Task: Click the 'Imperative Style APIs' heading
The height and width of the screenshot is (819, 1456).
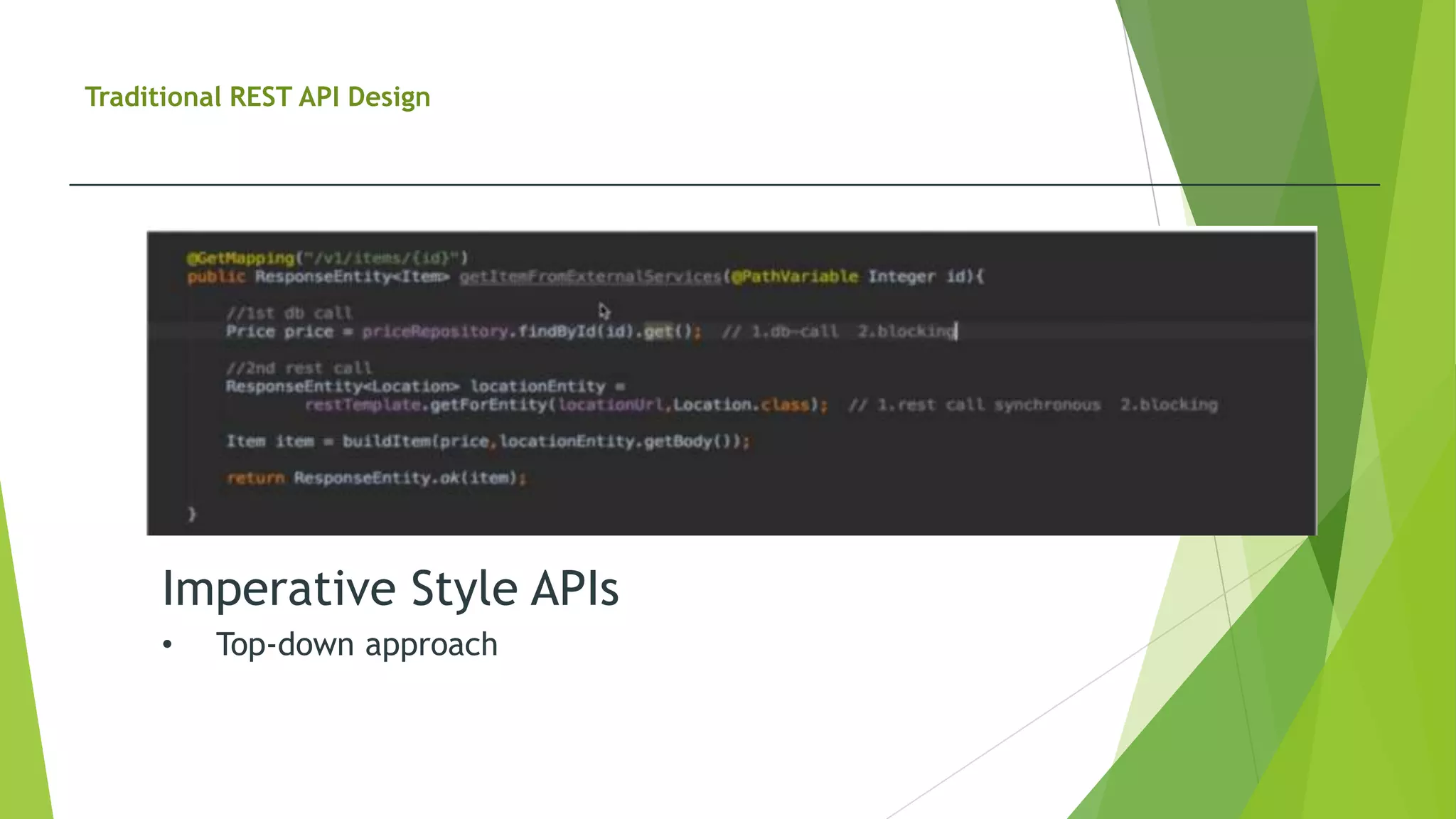Action: (x=390, y=589)
